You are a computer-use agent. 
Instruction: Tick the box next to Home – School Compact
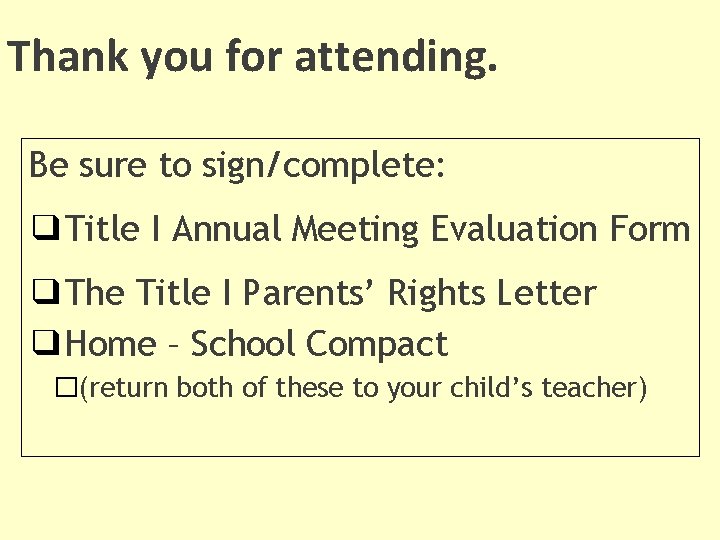click(42, 346)
